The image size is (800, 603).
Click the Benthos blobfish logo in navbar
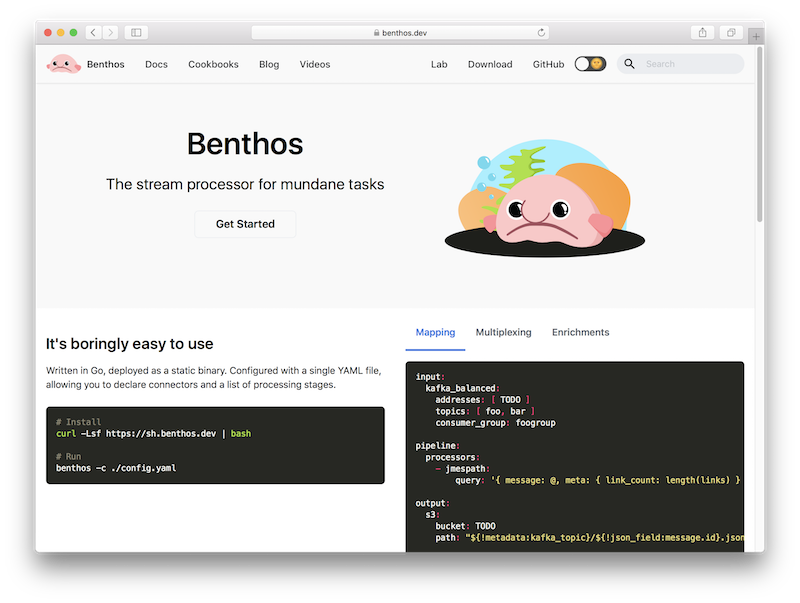(64, 64)
